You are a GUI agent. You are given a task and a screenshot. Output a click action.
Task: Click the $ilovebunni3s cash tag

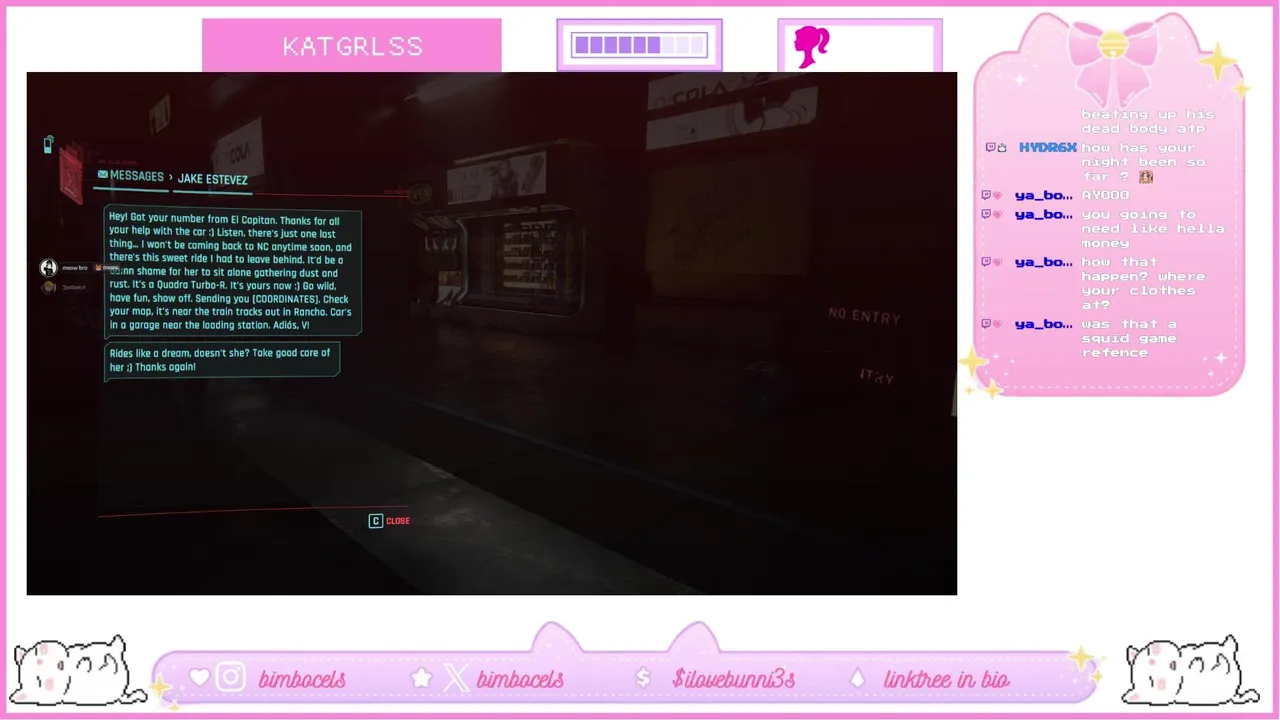[x=734, y=679]
